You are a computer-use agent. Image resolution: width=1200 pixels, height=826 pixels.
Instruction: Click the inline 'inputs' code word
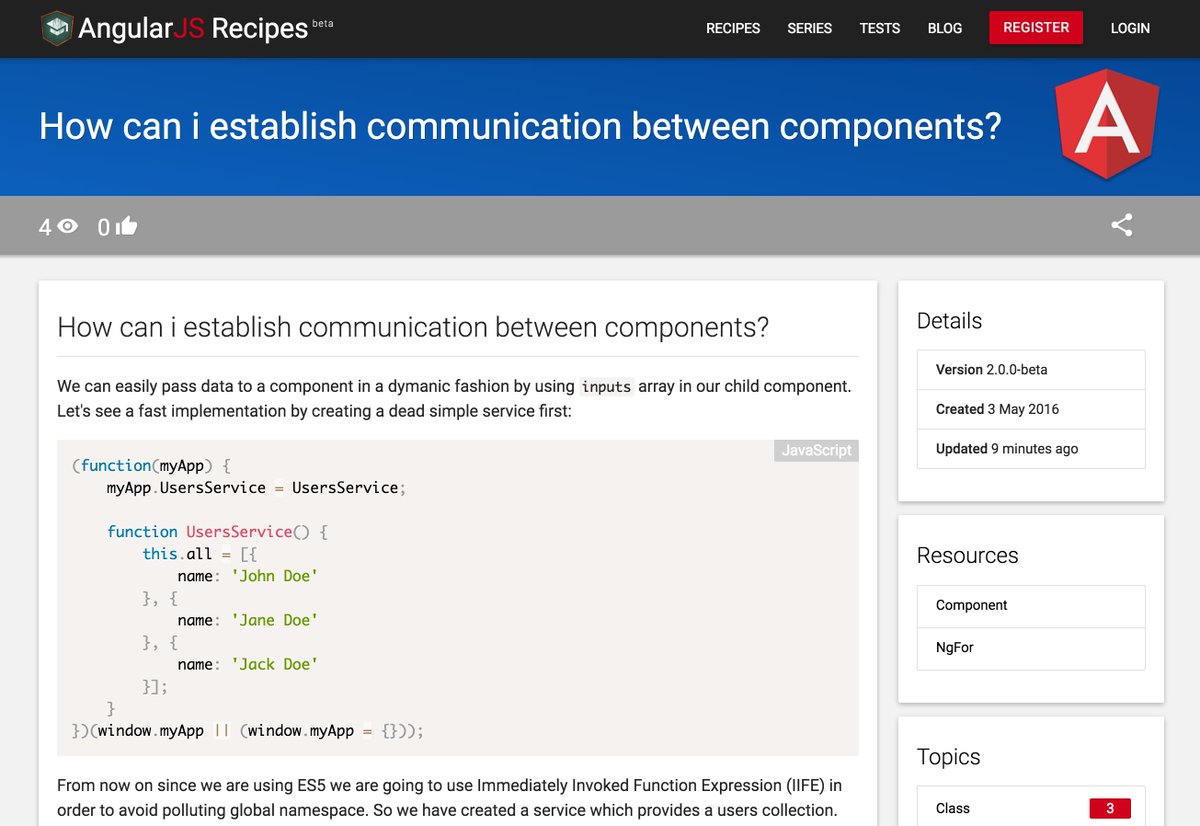pyautogui.click(x=606, y=387)
